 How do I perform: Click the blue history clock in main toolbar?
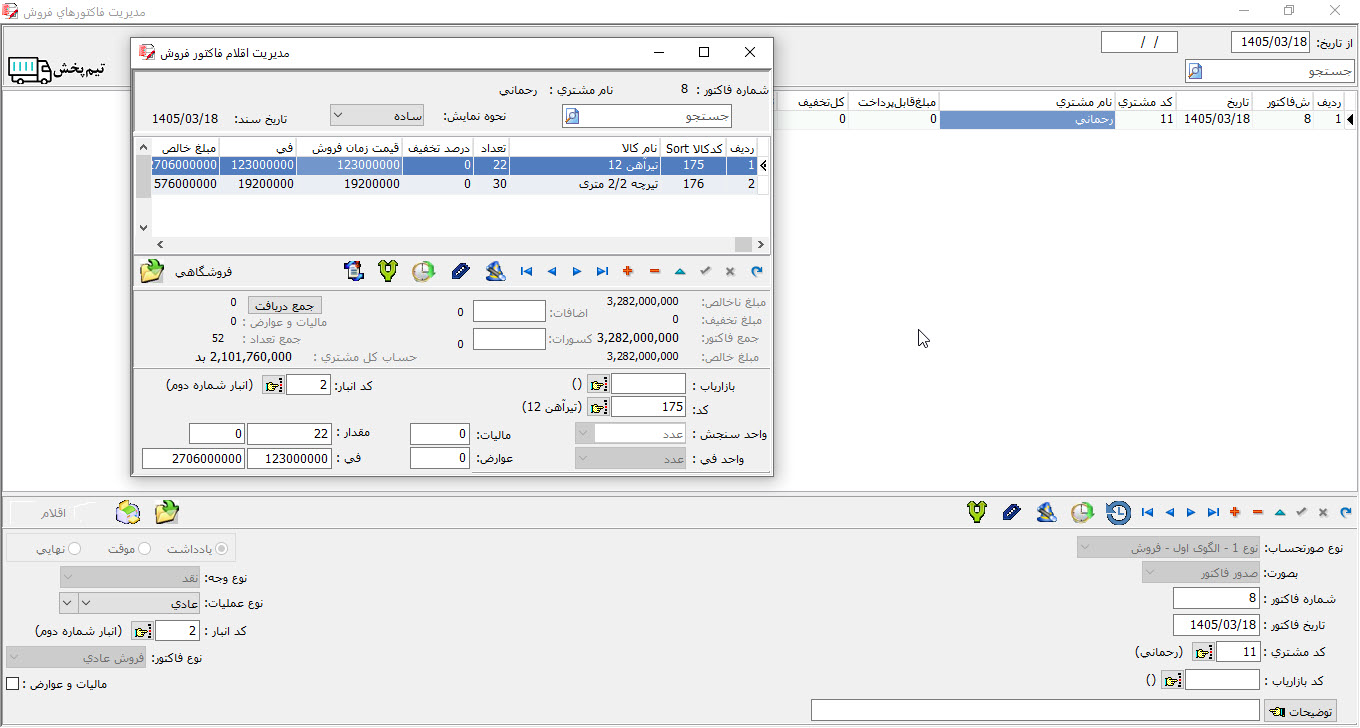pos(1118,512)
